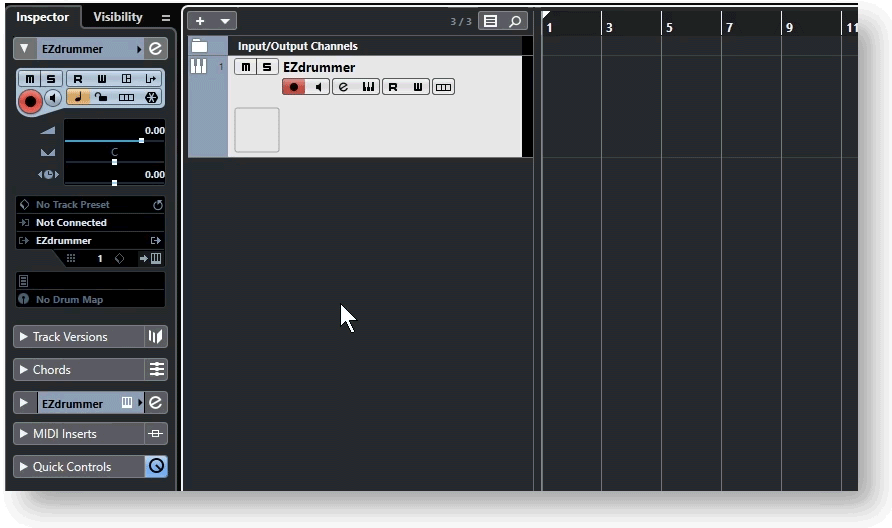
Task: Open the Track Visibility Configurations list icon
Action: click(x=489, y=21)
